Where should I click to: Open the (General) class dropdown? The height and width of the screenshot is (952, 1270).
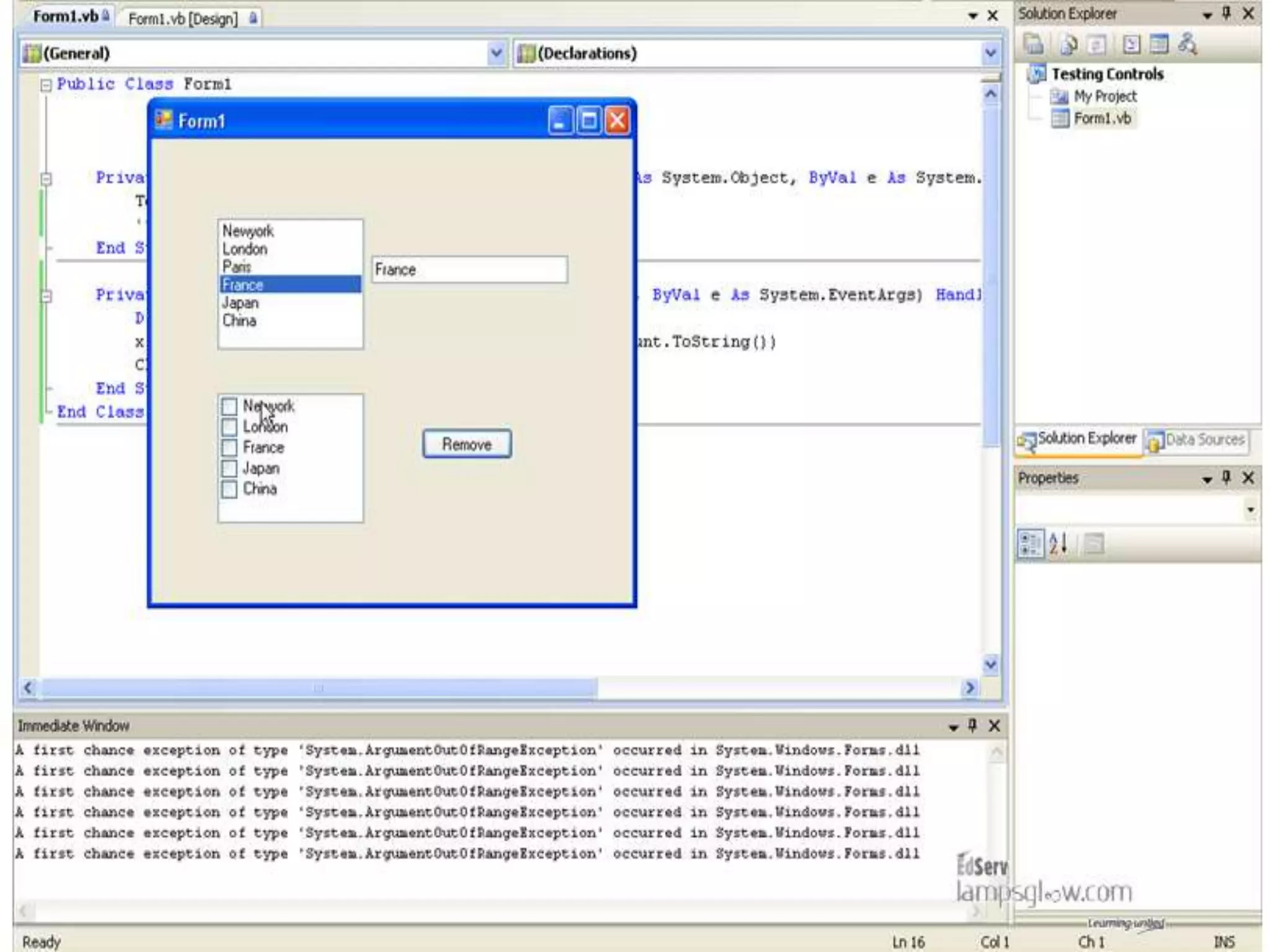point(496,53)
